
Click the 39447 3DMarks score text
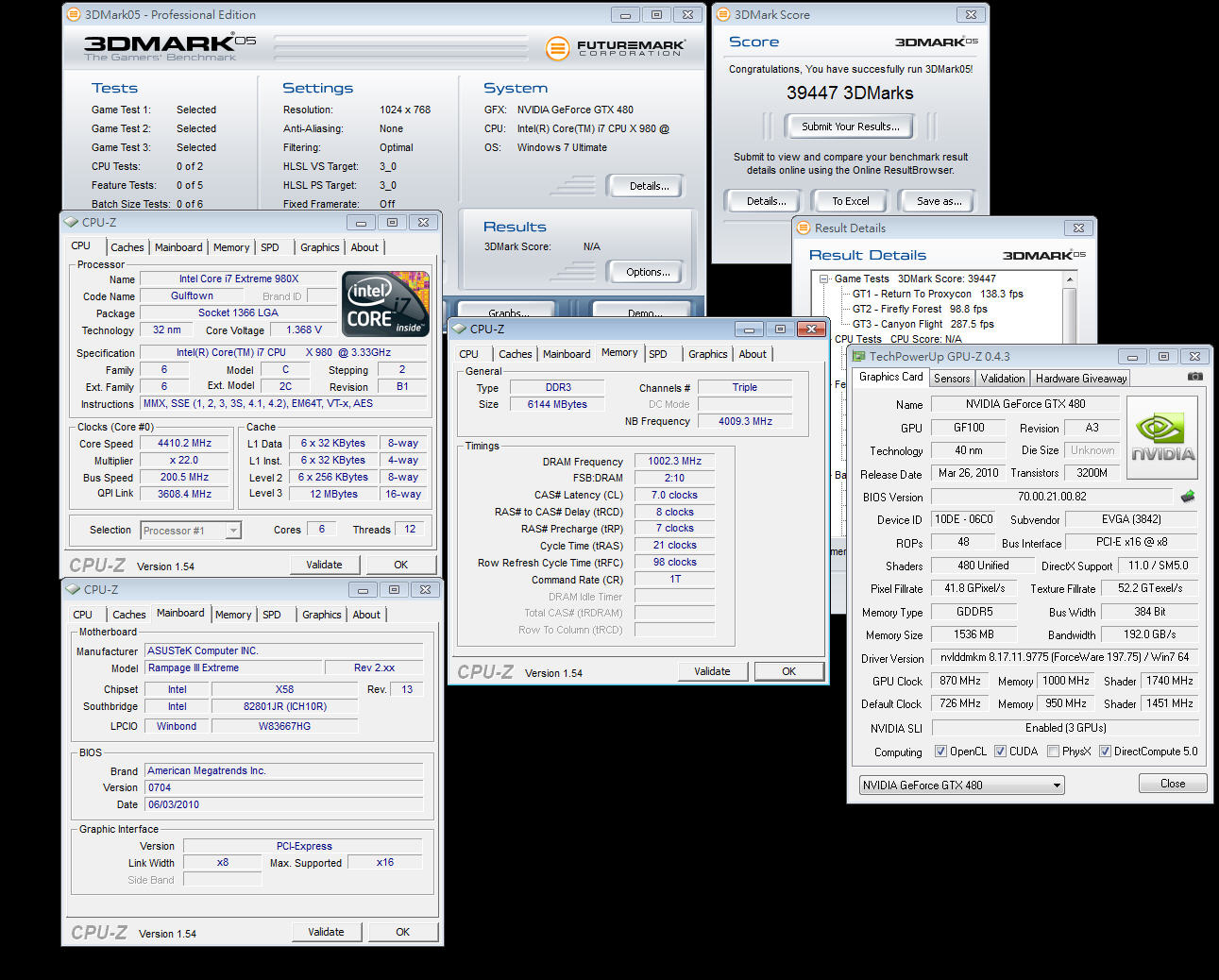[x=850, y=93]
